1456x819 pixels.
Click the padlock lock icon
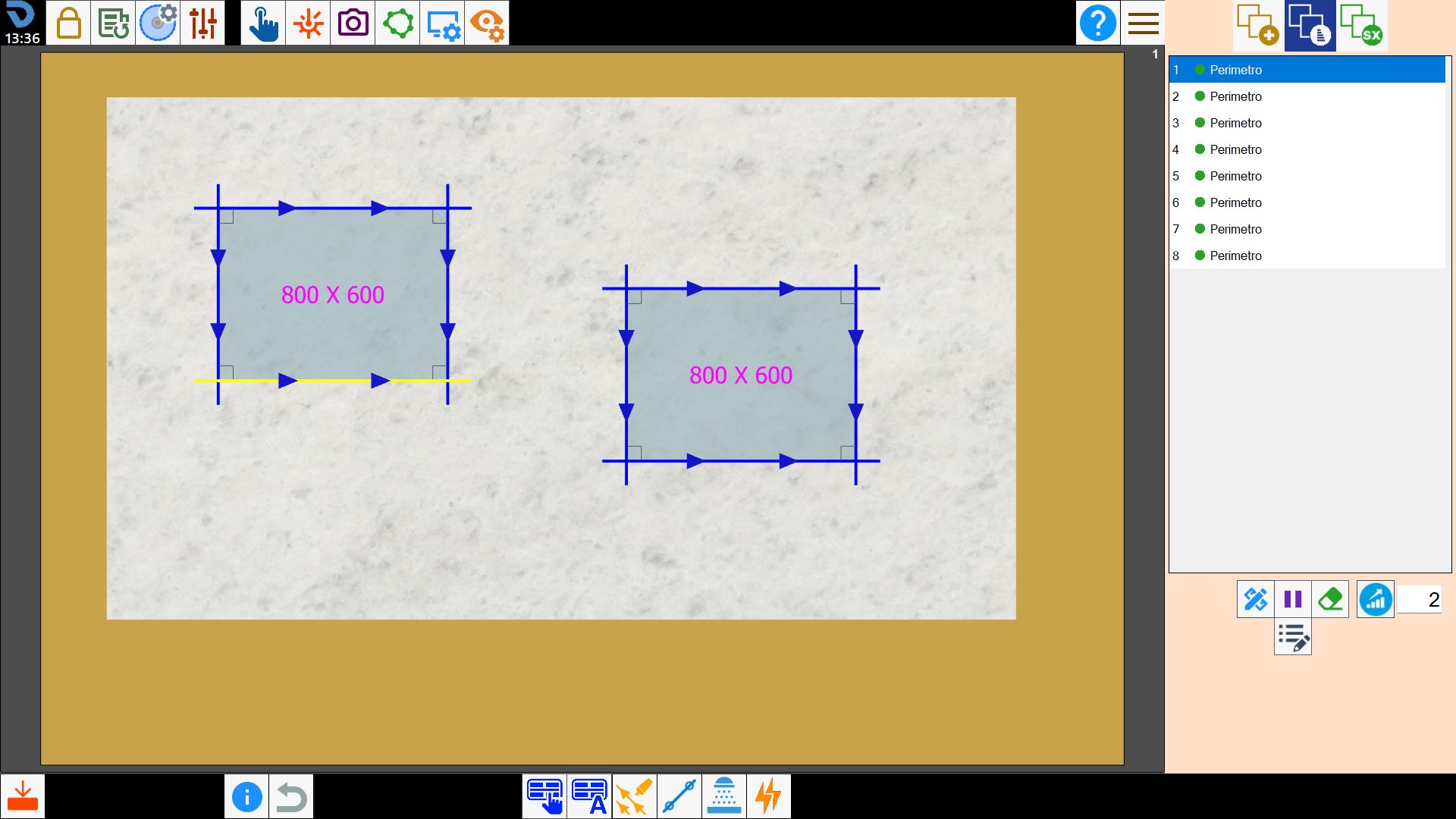click(68, 23)
